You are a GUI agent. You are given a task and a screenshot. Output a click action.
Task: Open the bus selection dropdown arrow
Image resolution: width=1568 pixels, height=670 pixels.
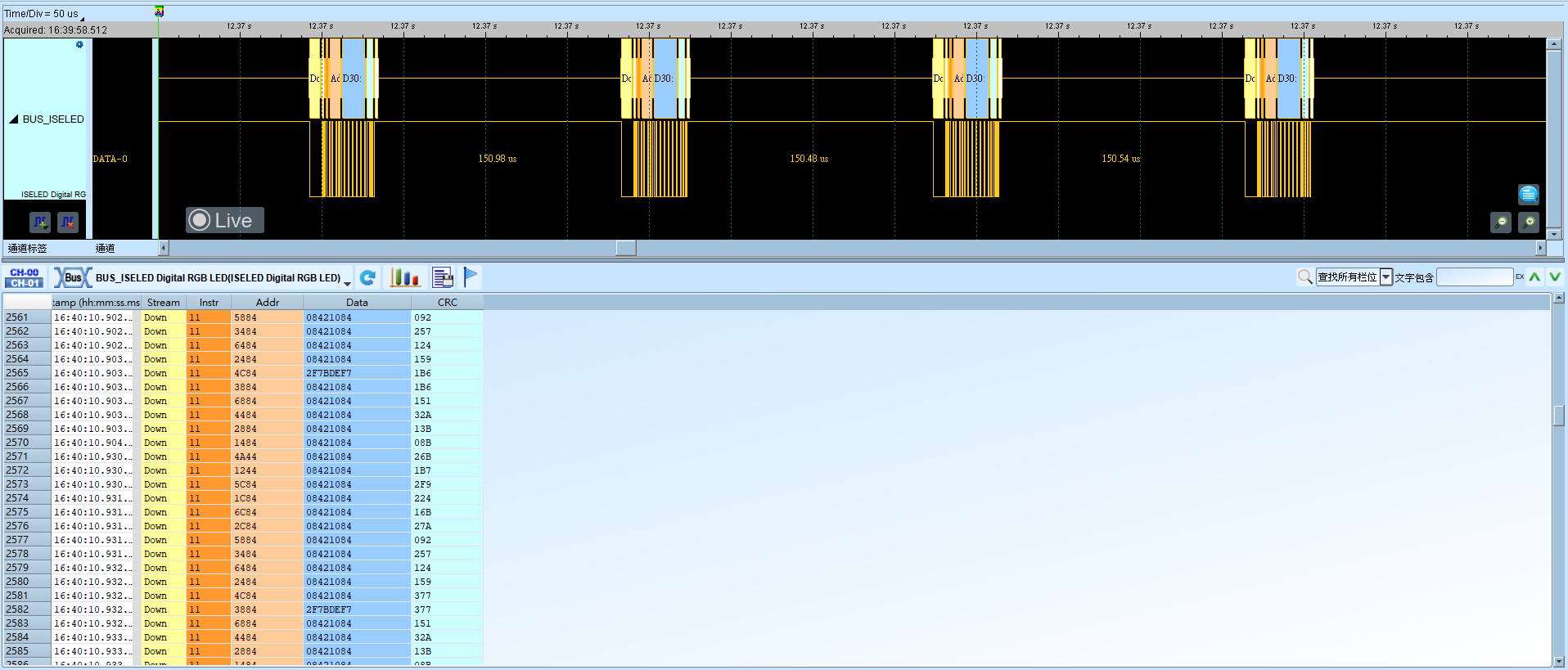(x=348, y=283)
